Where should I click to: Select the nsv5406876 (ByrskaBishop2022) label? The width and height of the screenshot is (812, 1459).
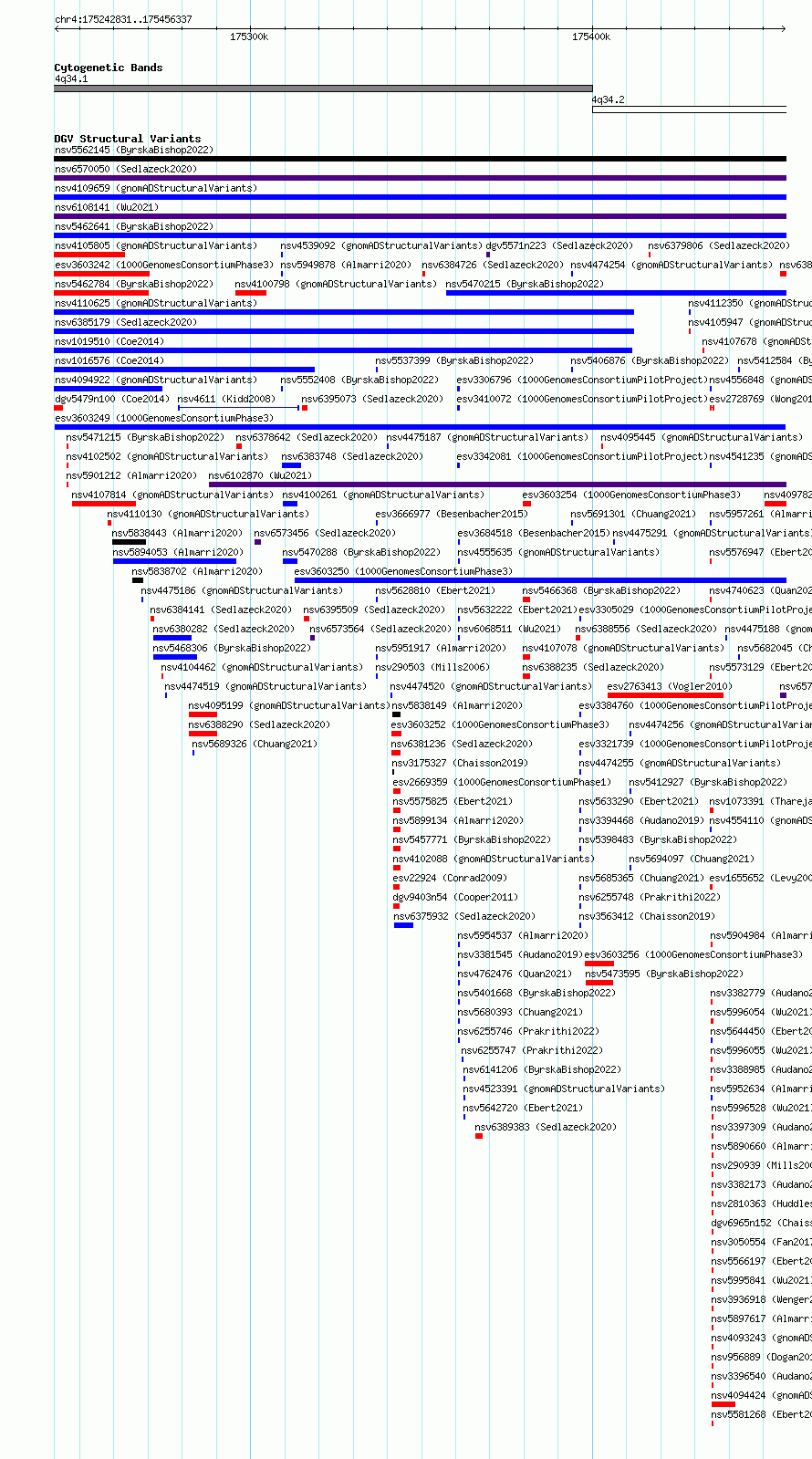650,360
